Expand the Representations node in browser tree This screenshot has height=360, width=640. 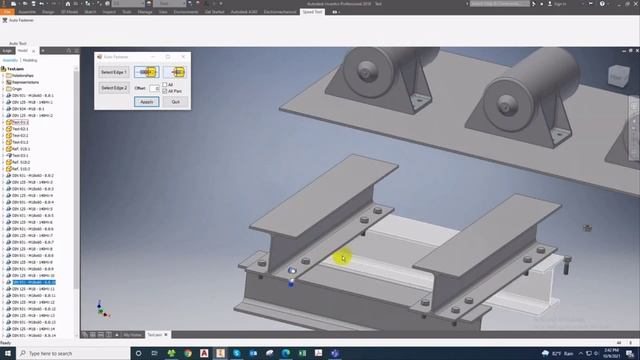coord(3,82)
